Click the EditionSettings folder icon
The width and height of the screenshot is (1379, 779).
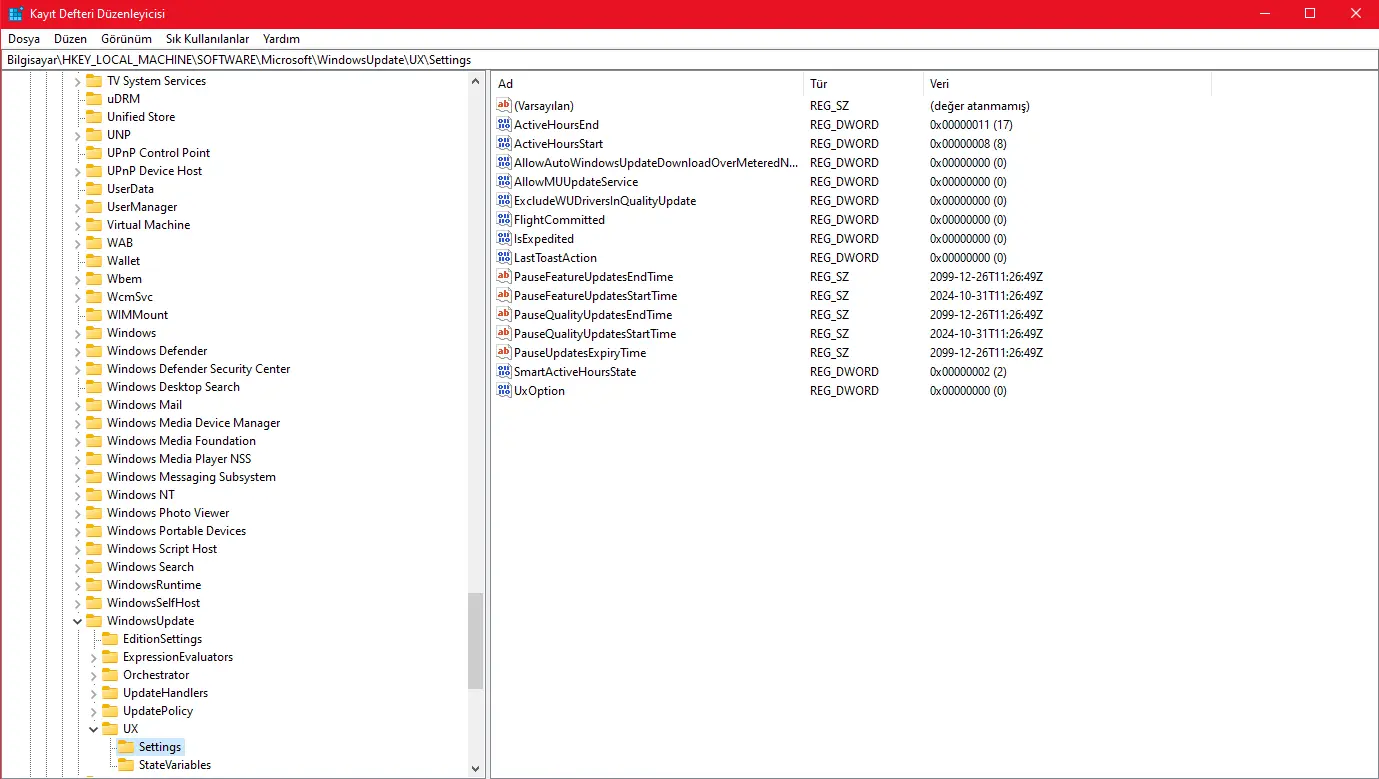pos(109,639)
